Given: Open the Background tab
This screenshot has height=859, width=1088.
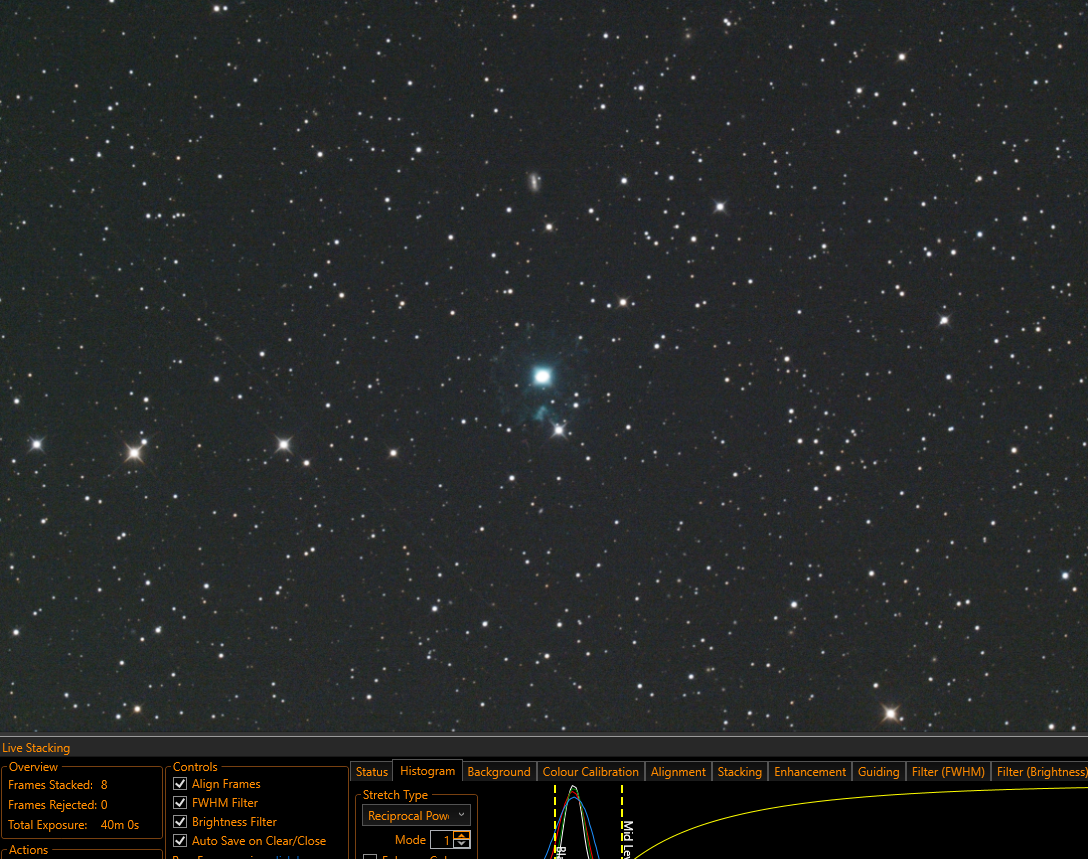Looking at the screenshot, I should pos(499,772).
